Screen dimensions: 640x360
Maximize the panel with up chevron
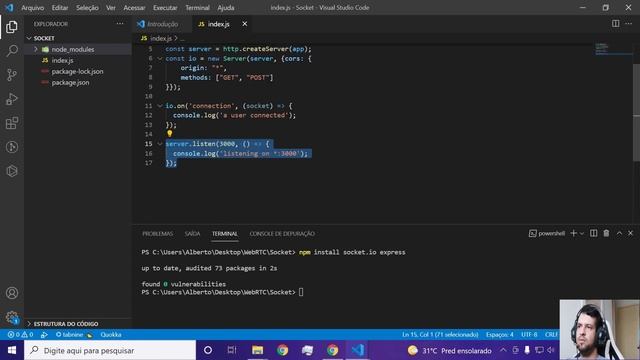pos(619,233)
